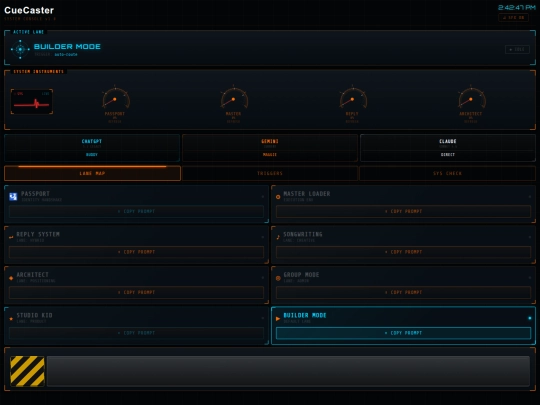Viewport: 540px width, 405px height.
Task: Click the red heartbeat waveform monitor
Action: coord(32,102)
